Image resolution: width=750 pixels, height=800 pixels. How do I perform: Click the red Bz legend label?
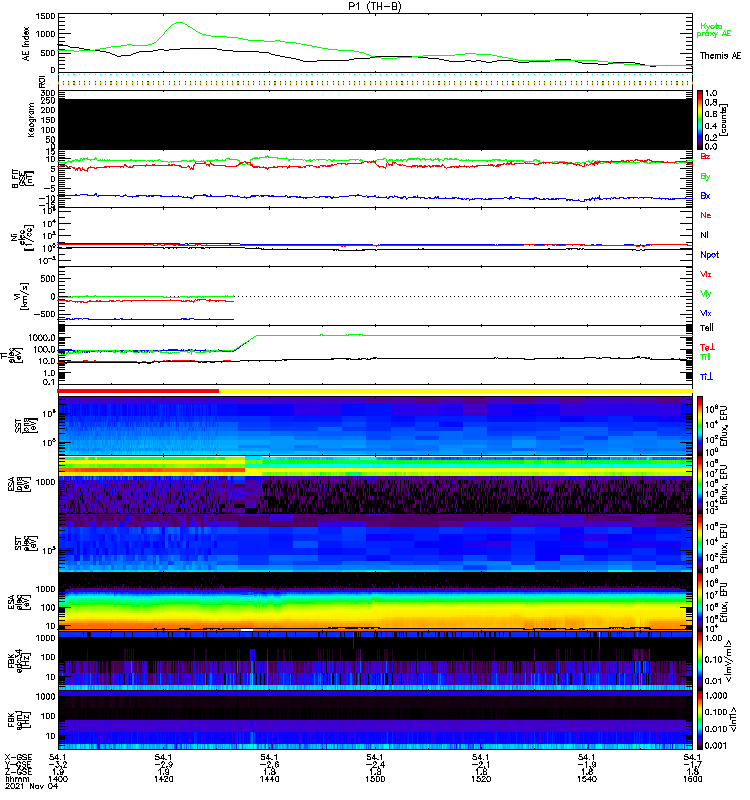pyautogui.click(x=705, y=156)
